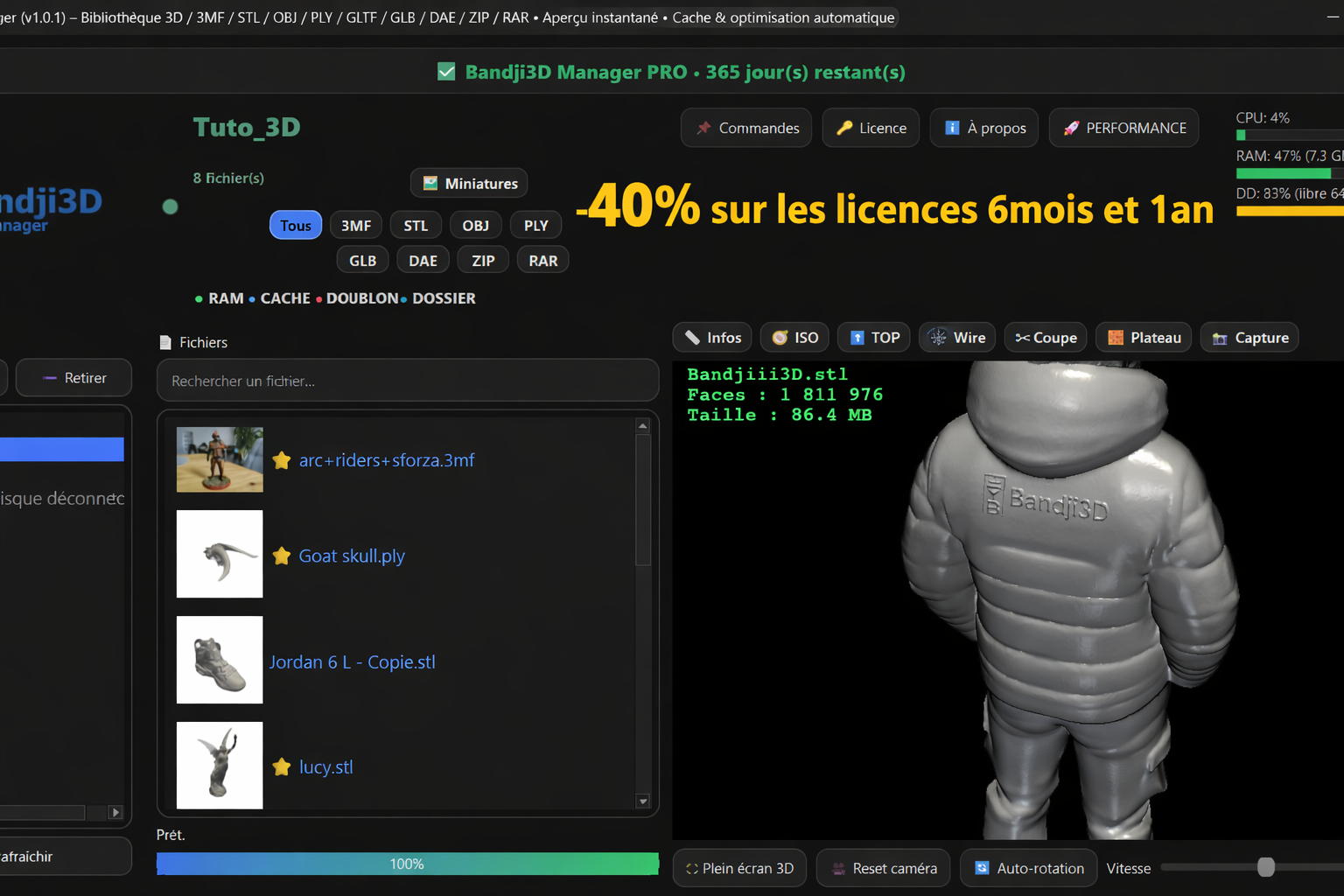Viewport: 1344px width, 896px height.
Task: Filter files by GLB format
Action: coord(363,260)
